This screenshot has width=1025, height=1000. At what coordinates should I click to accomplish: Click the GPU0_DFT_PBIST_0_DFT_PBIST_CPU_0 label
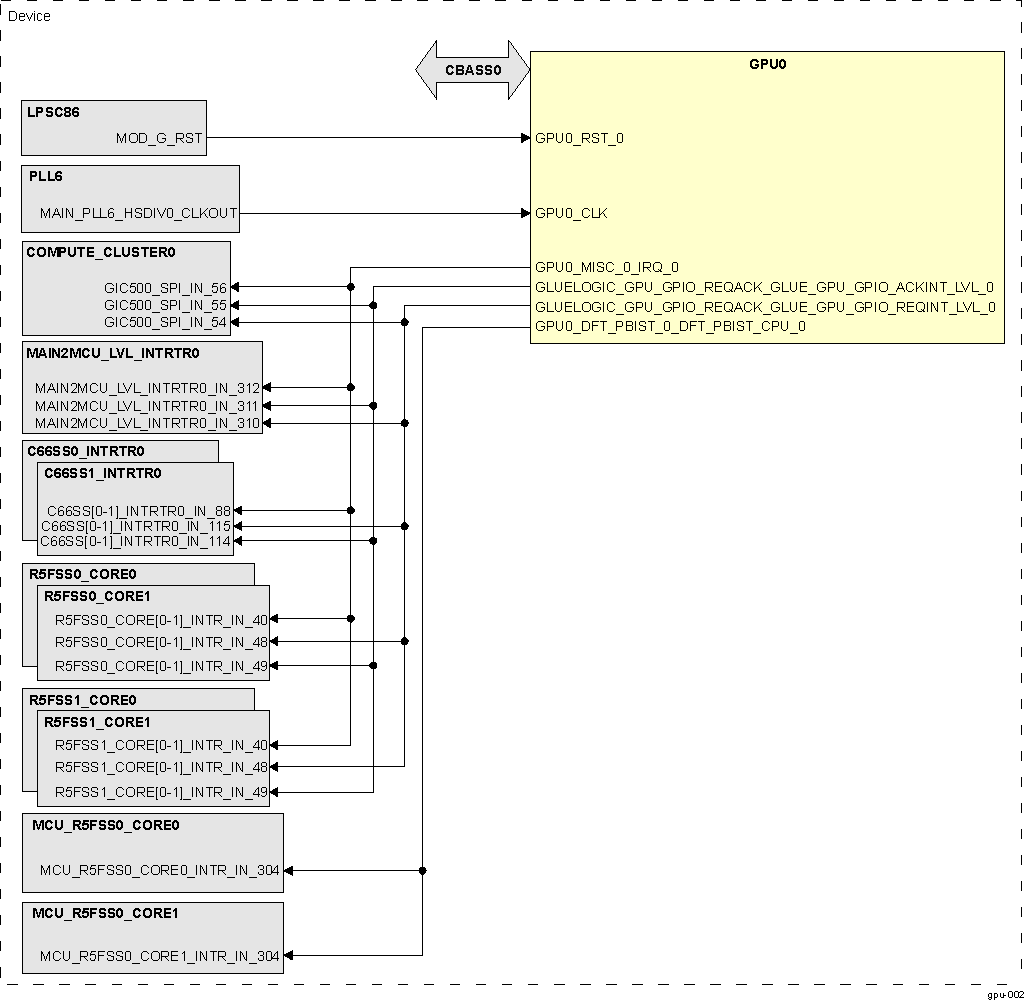coord(670,326)
